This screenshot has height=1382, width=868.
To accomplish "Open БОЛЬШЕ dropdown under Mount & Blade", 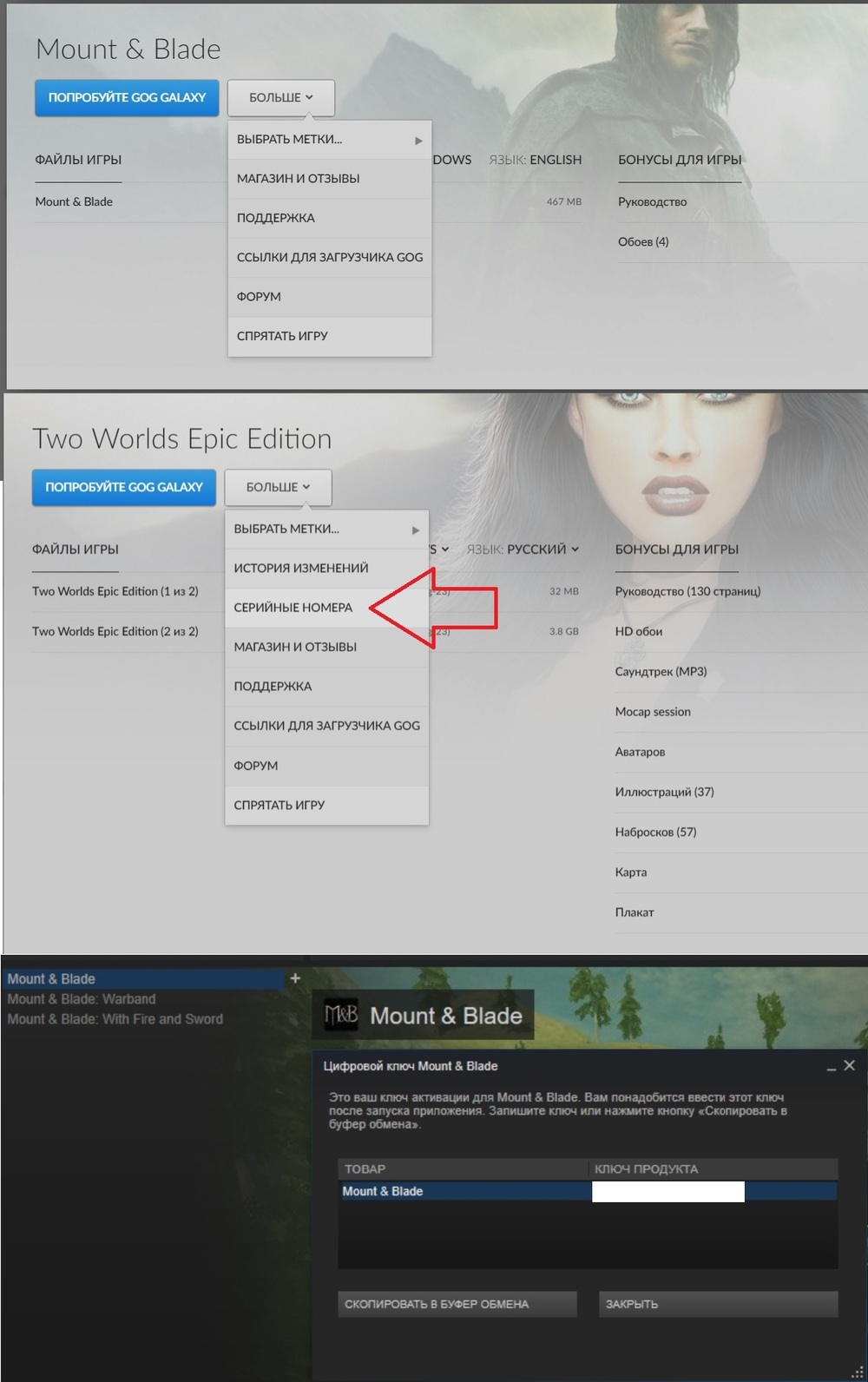I will point(280,98).
